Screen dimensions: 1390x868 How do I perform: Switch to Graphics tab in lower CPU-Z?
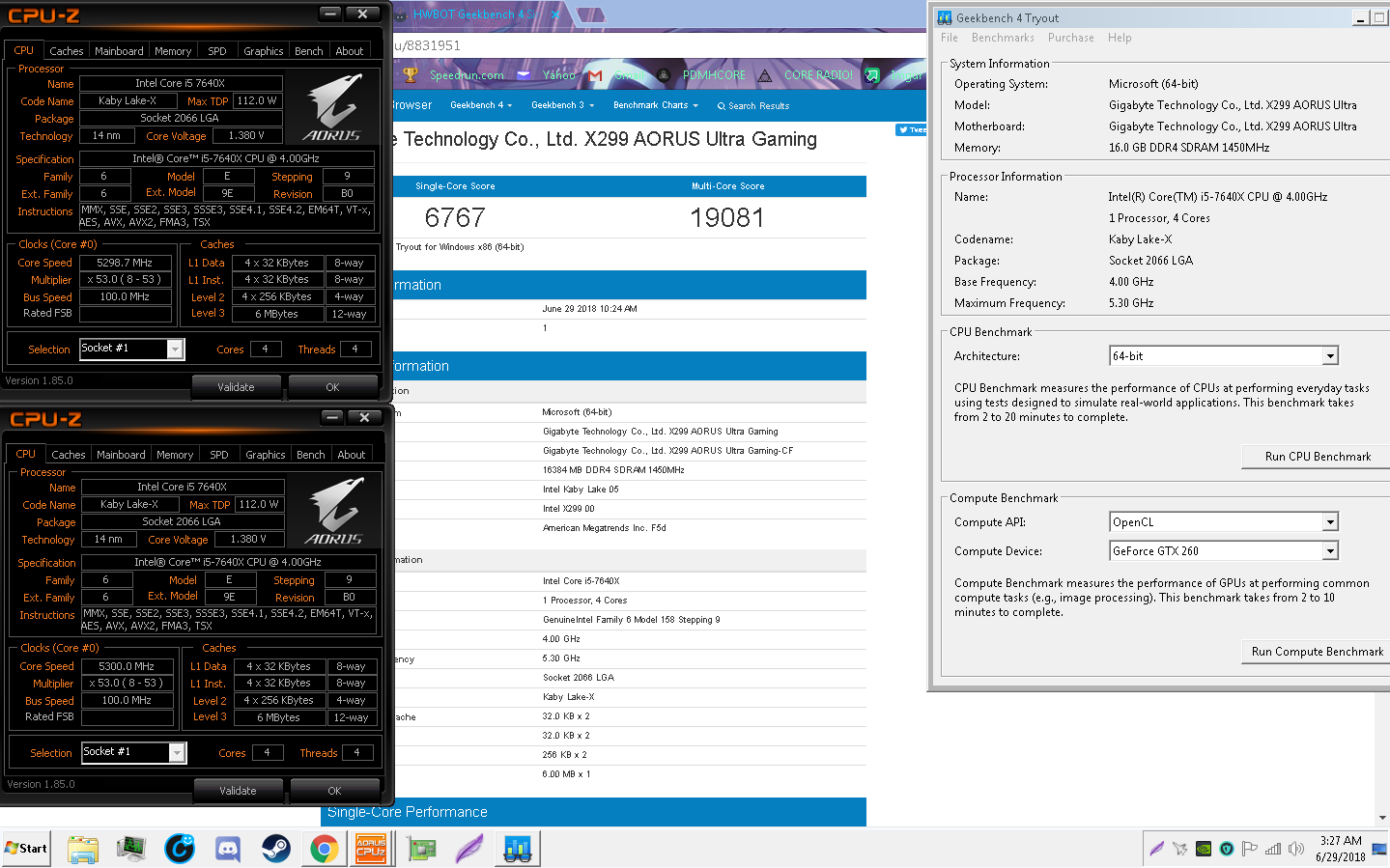pyautogui.click(x=266, y=455)
